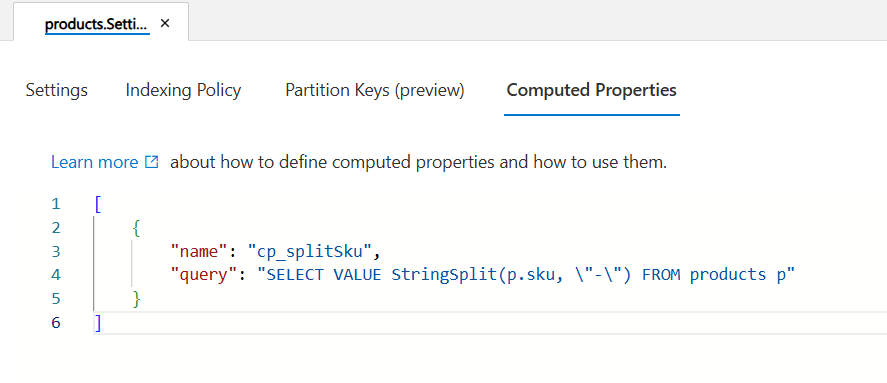Click line number 5 in the editor
This screenshot has height=383, width=887.
tap(55, 299)
